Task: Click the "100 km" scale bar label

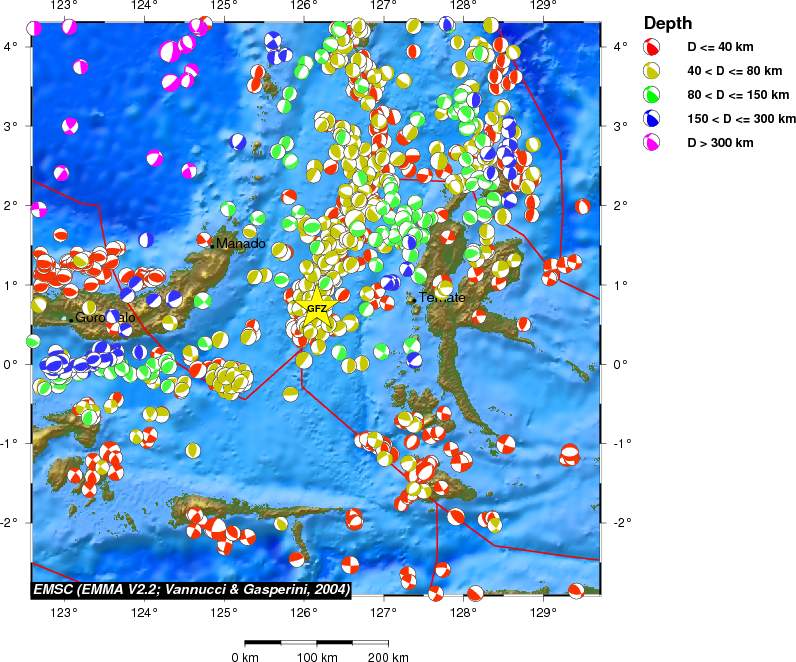Action: click(316, 657)
